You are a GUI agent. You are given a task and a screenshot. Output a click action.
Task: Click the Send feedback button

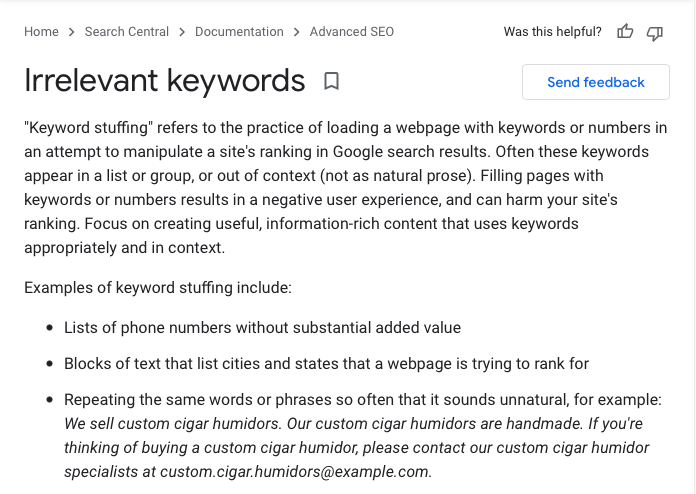[596, 82]
